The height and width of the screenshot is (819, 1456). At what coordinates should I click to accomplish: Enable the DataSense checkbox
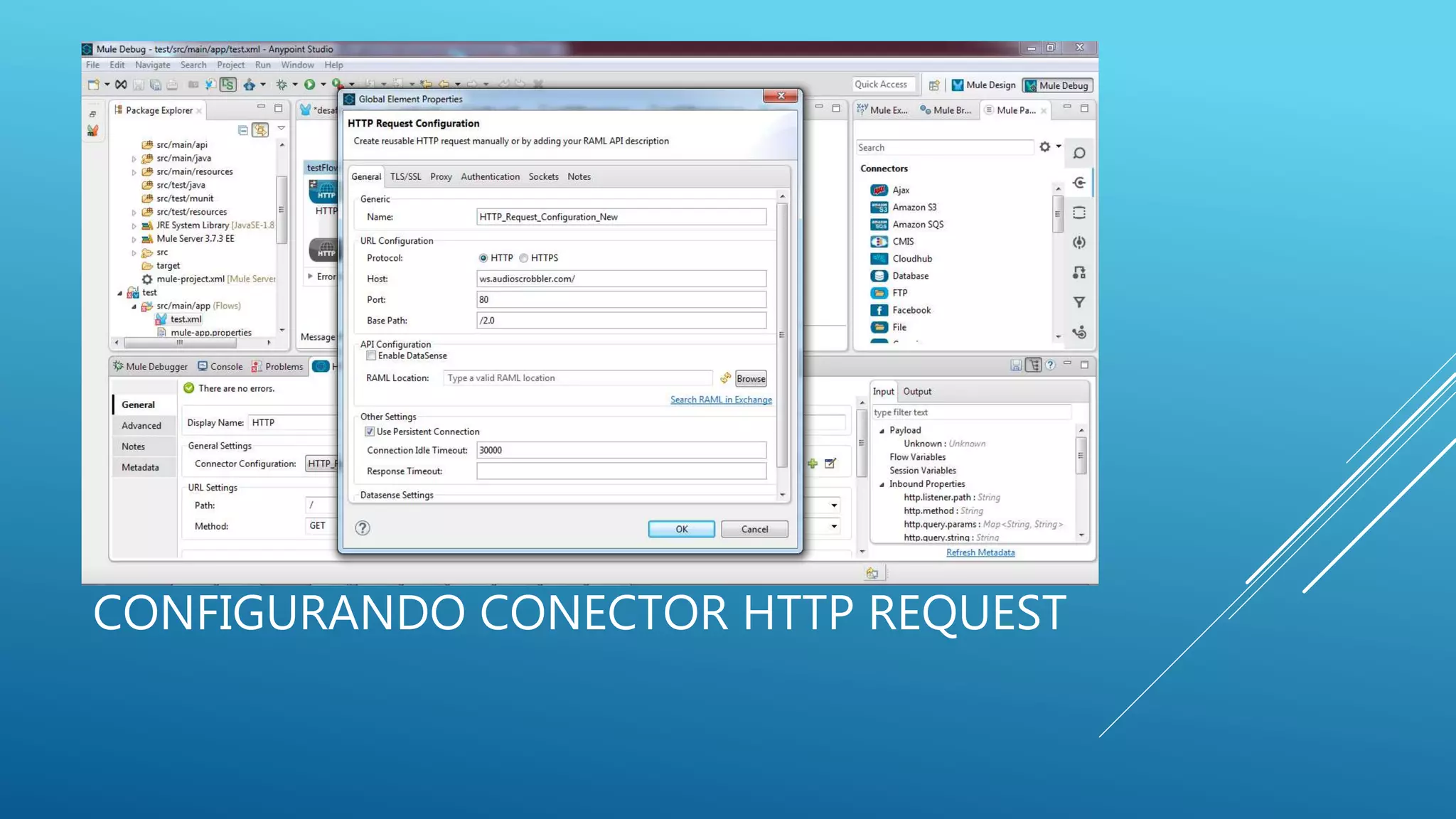(371, 355)
